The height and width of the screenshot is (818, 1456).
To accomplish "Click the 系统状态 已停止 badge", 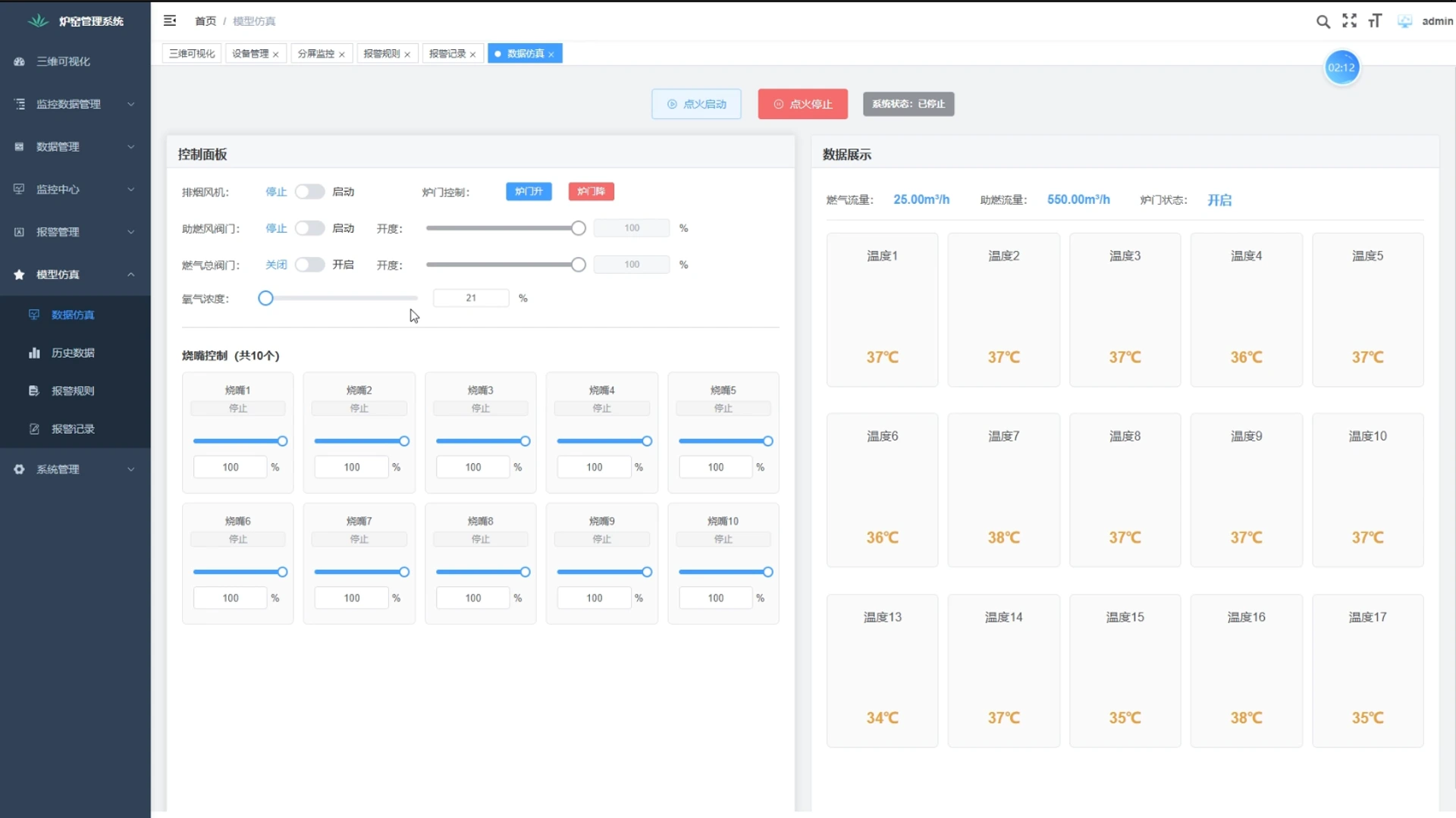I will pyautogui.click(x=908, y=104).
